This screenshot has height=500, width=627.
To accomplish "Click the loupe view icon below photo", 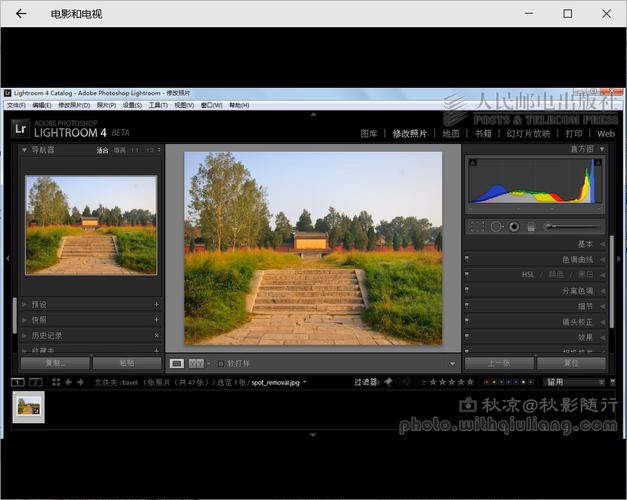I will 177,363.
